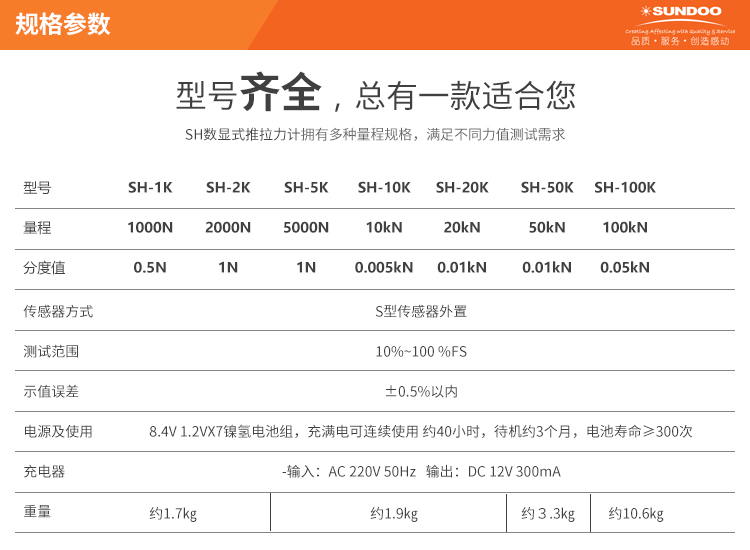Screen dimensions: 750x550
Task: Click the 规格参数 header title
Action: (63, 24)
